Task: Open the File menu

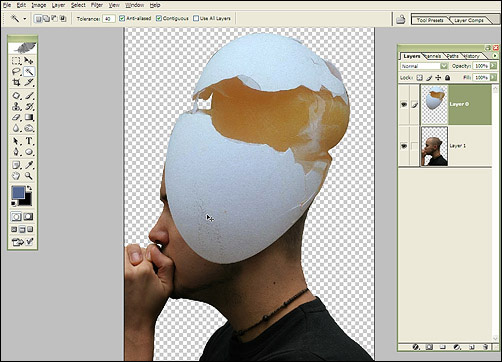Action: 7,5
